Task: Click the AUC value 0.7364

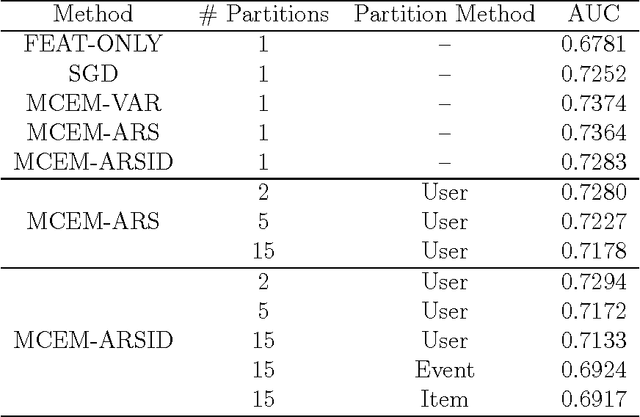Action: point(593,133)
